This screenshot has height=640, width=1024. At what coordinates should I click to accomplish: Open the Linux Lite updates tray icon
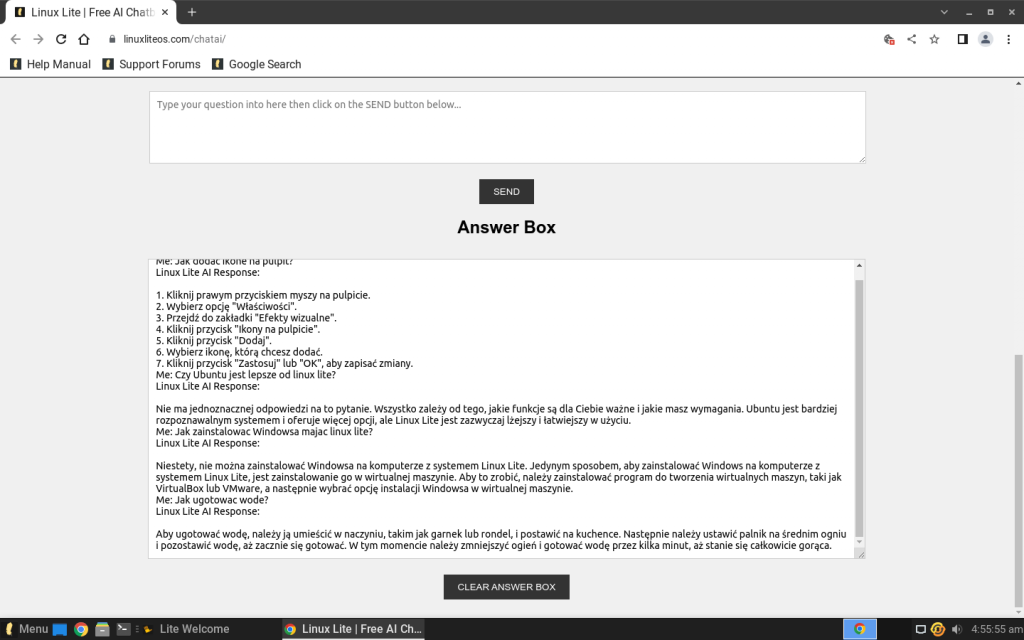click(x=940, y=629)
